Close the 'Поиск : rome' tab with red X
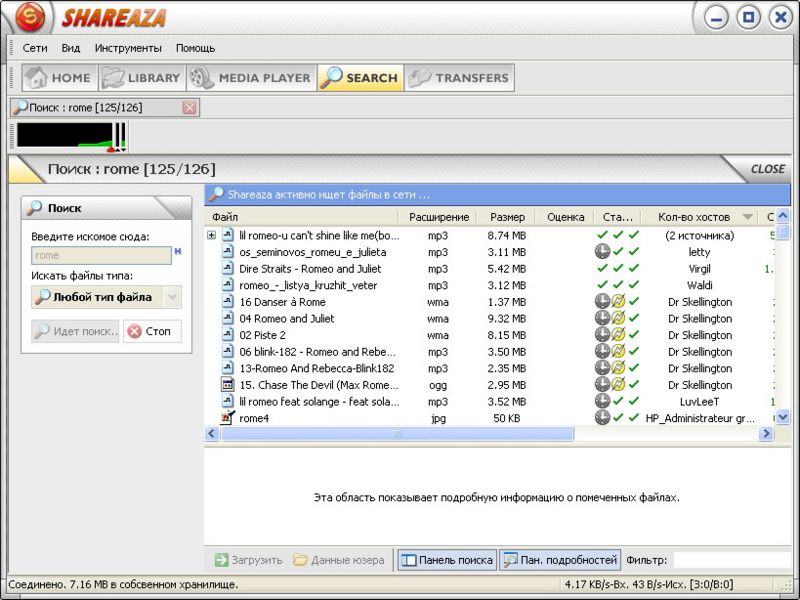 (x=190, y=108)
